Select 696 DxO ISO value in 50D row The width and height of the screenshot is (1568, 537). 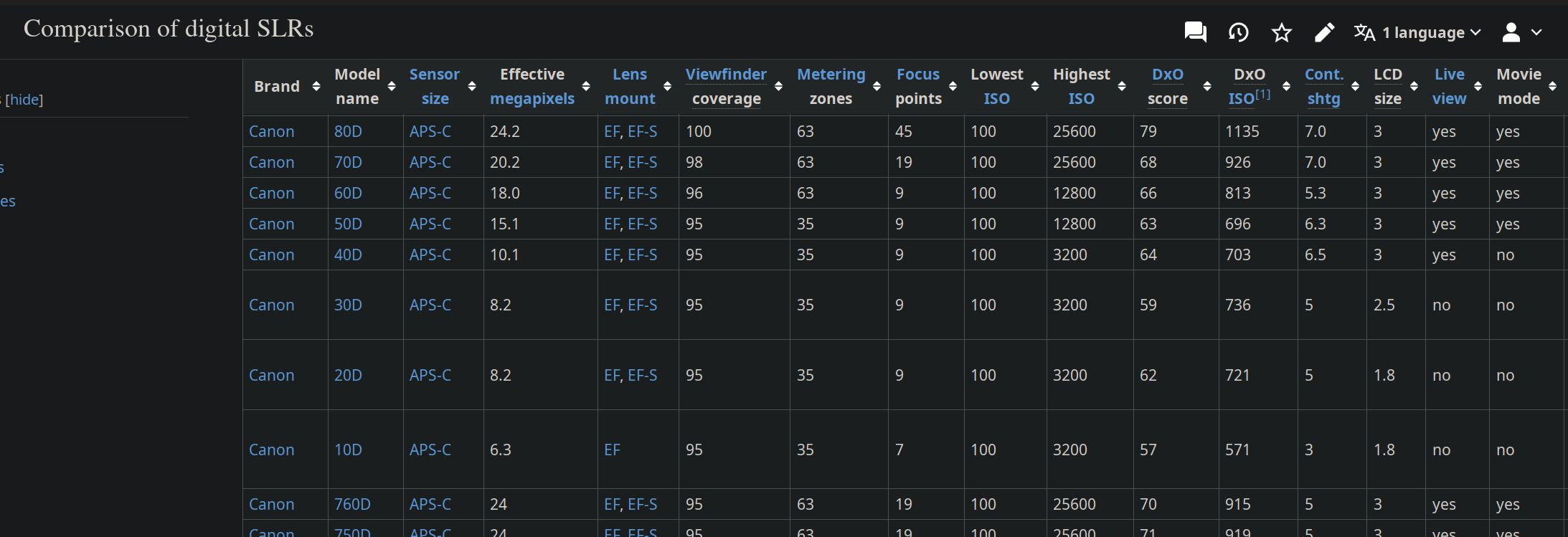coord(1238,224)
